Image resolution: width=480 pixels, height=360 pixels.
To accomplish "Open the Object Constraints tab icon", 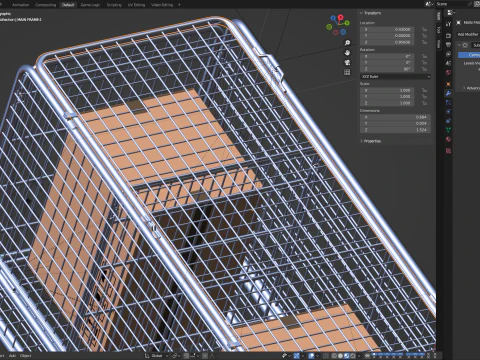I will click(x=448, y=121).
